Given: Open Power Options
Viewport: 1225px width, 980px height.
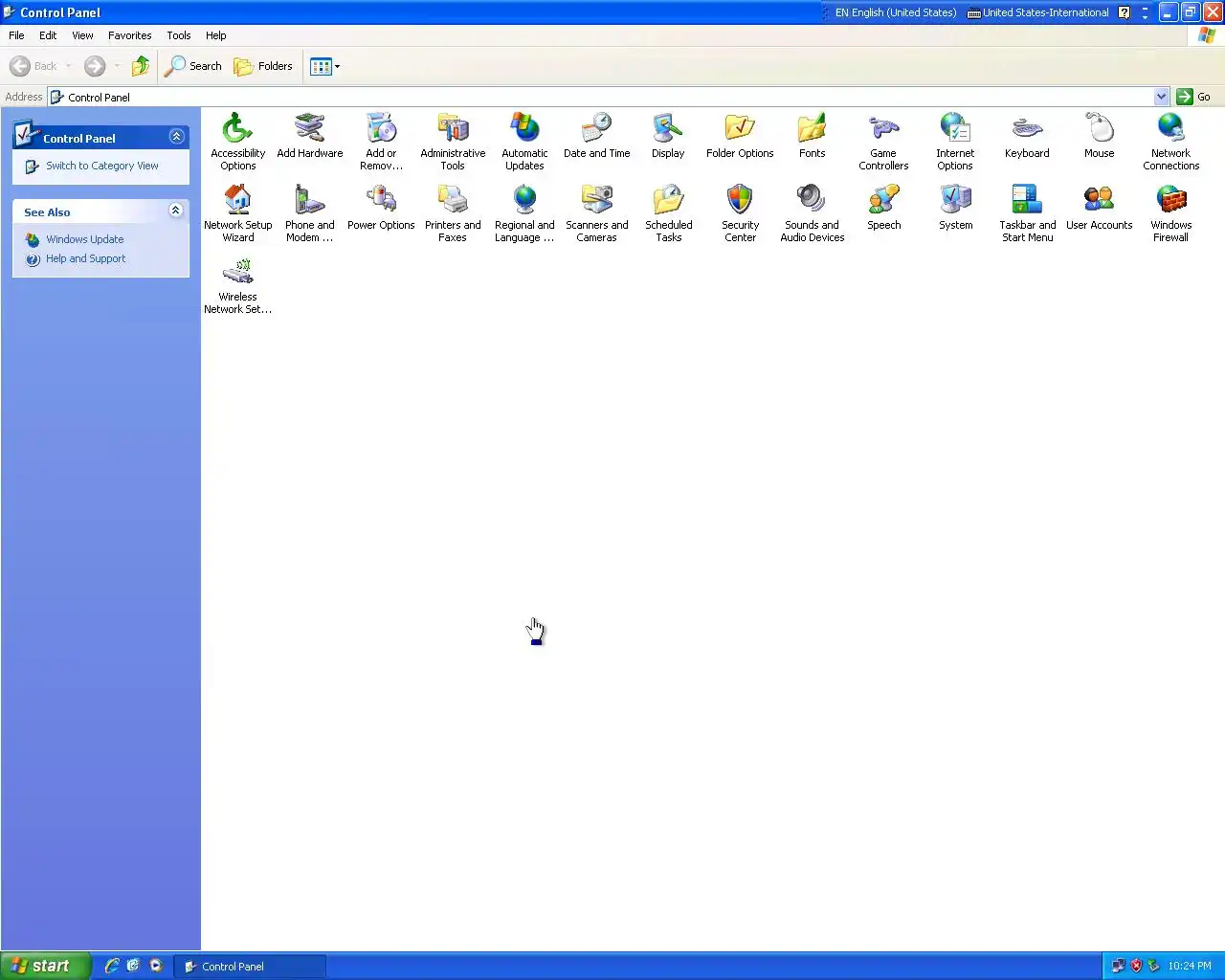Looking at the screenshot, I should [x=381, y=208].
